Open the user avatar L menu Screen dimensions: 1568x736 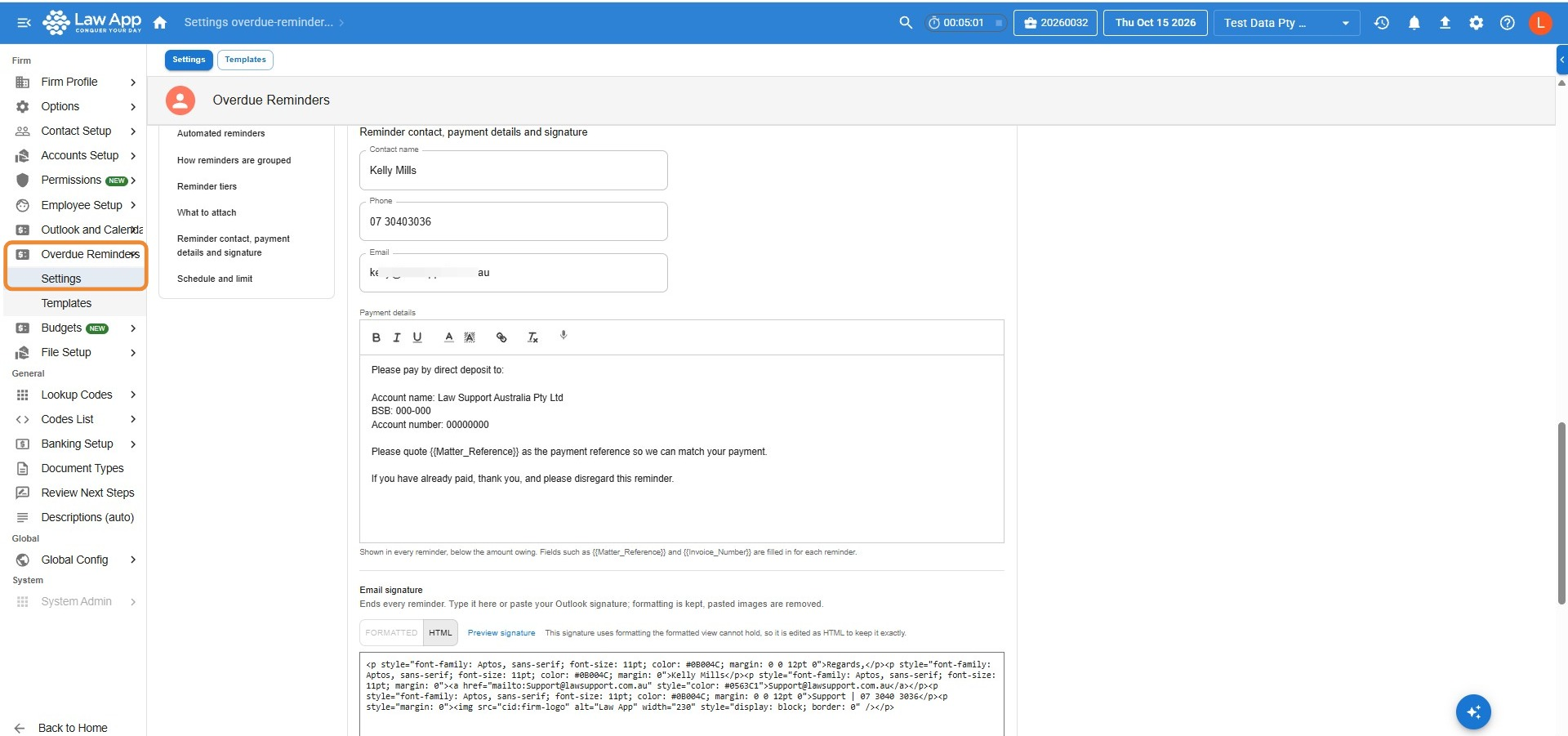click(x=1540, y=23)
